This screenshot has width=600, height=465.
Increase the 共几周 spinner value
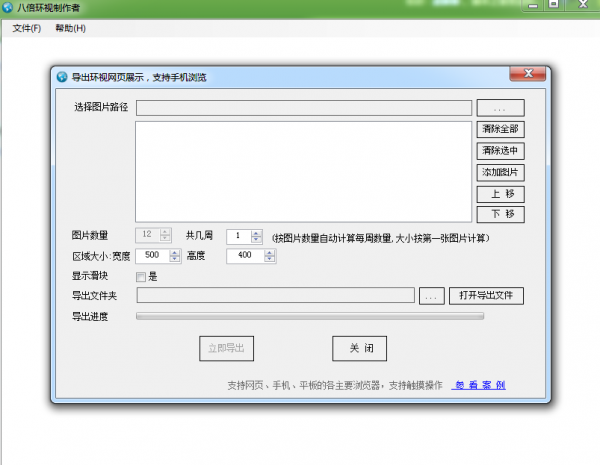[256, 233]
